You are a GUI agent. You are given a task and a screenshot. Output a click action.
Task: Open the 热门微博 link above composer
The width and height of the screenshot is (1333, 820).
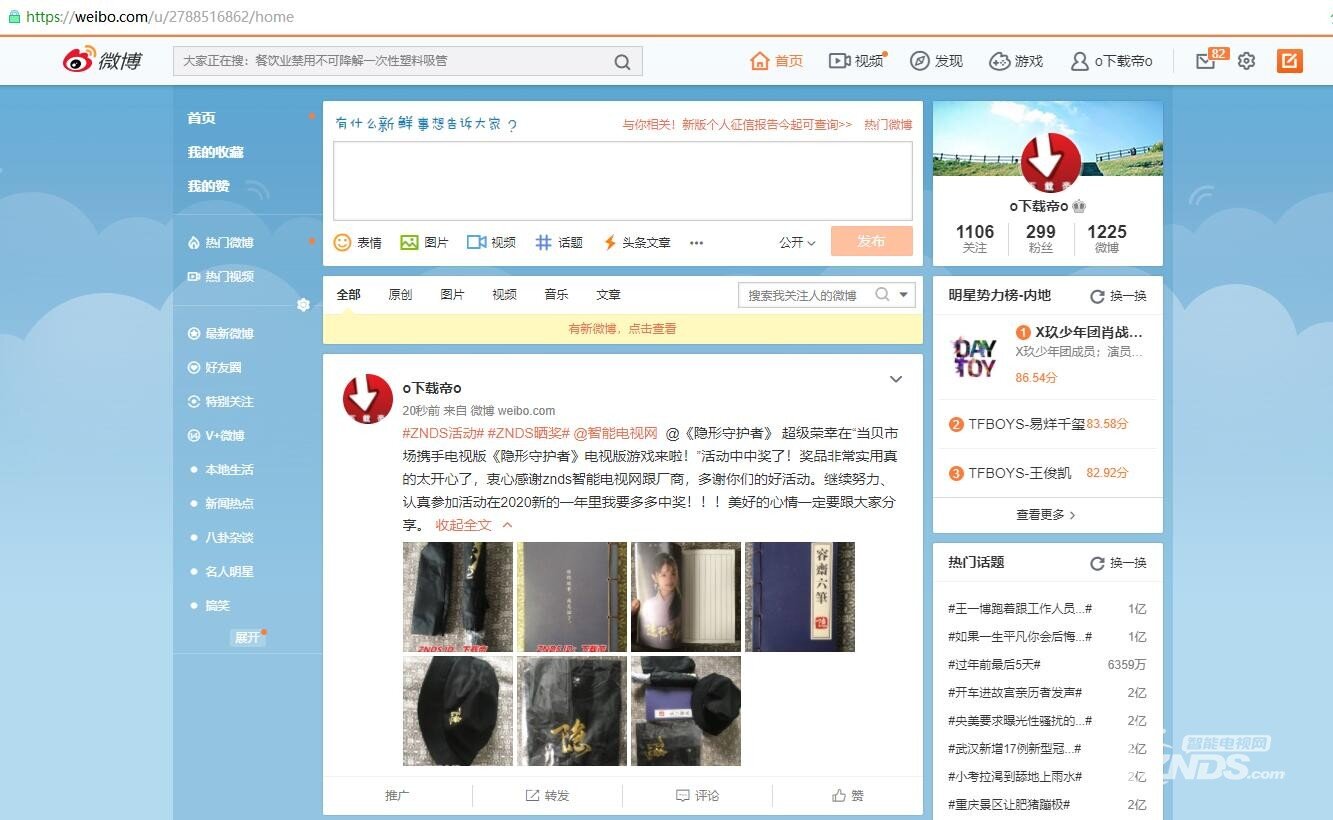pos(888,125)
